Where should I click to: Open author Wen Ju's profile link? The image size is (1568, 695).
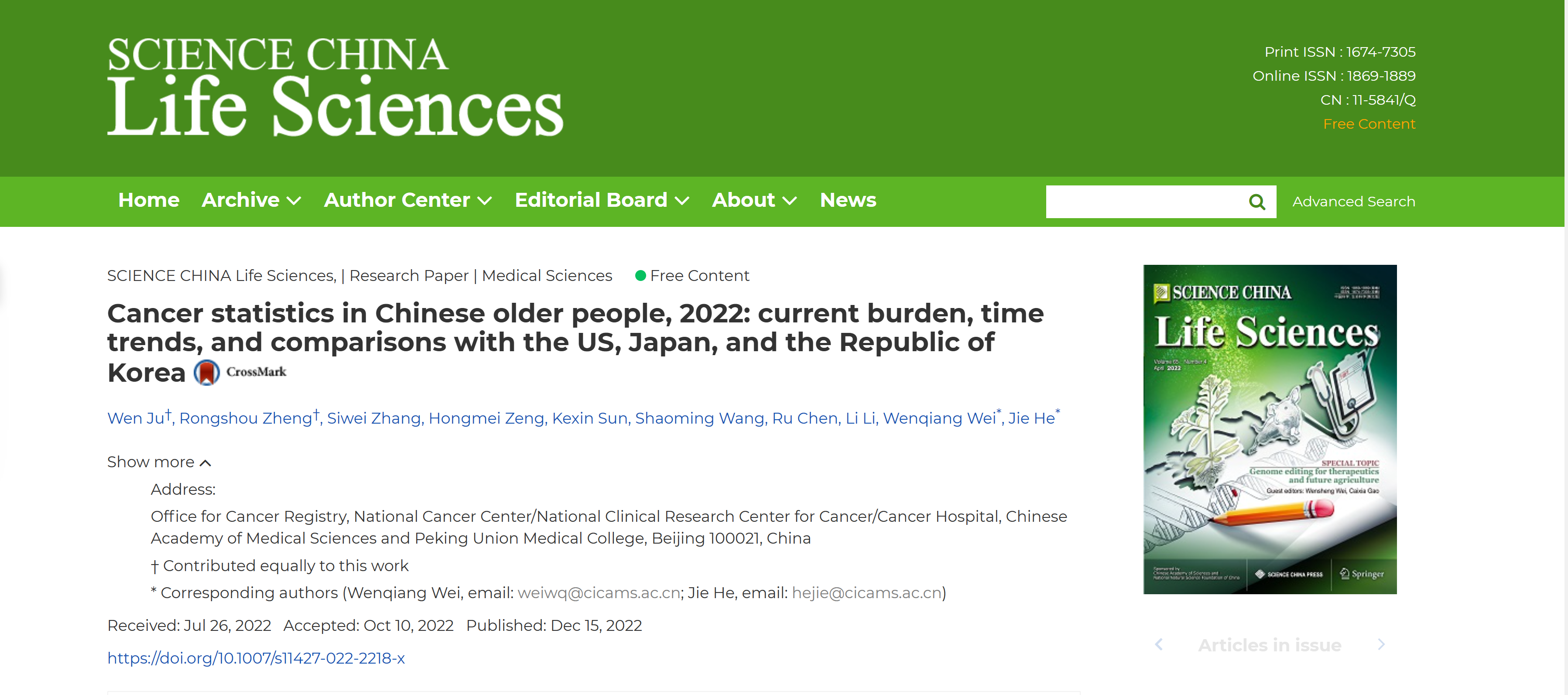[x=136, y=418]
